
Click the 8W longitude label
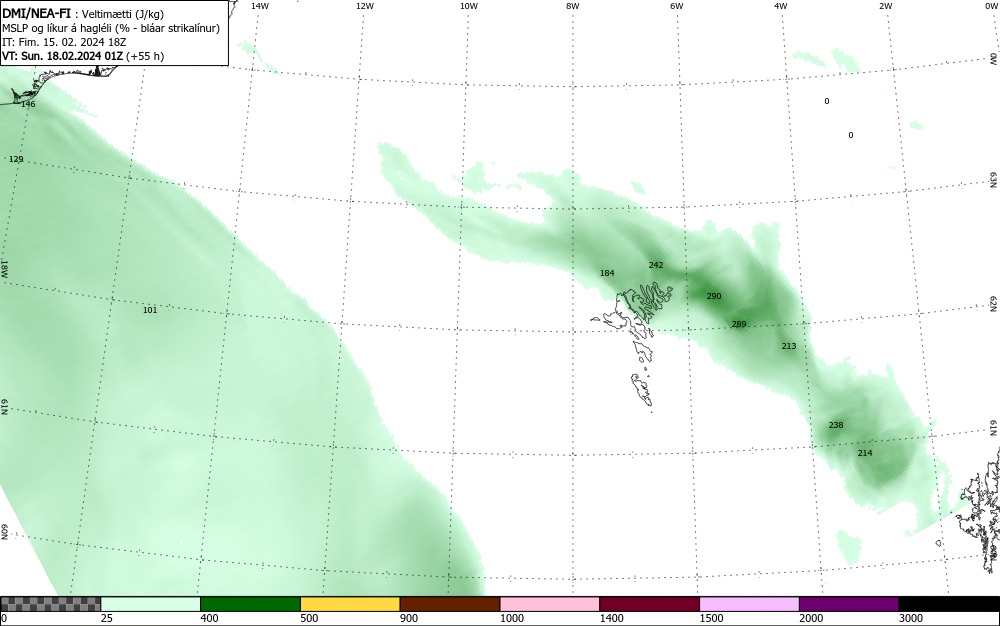pyautogui.click(x=573, y=6)
